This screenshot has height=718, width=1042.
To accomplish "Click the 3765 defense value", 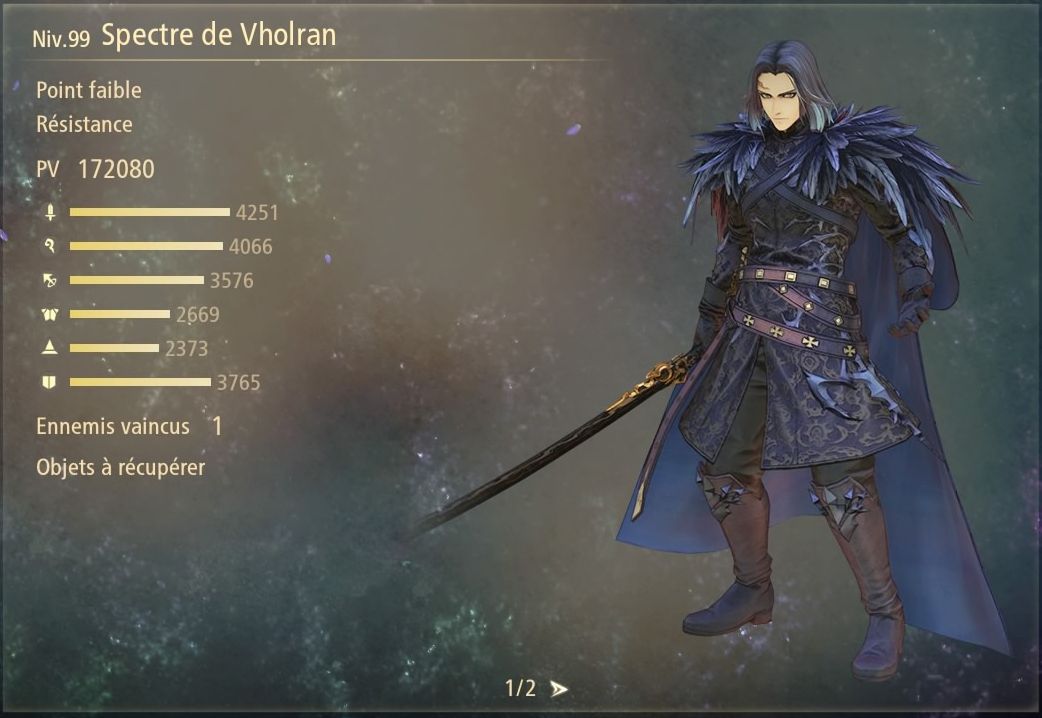I will point(239,382).
